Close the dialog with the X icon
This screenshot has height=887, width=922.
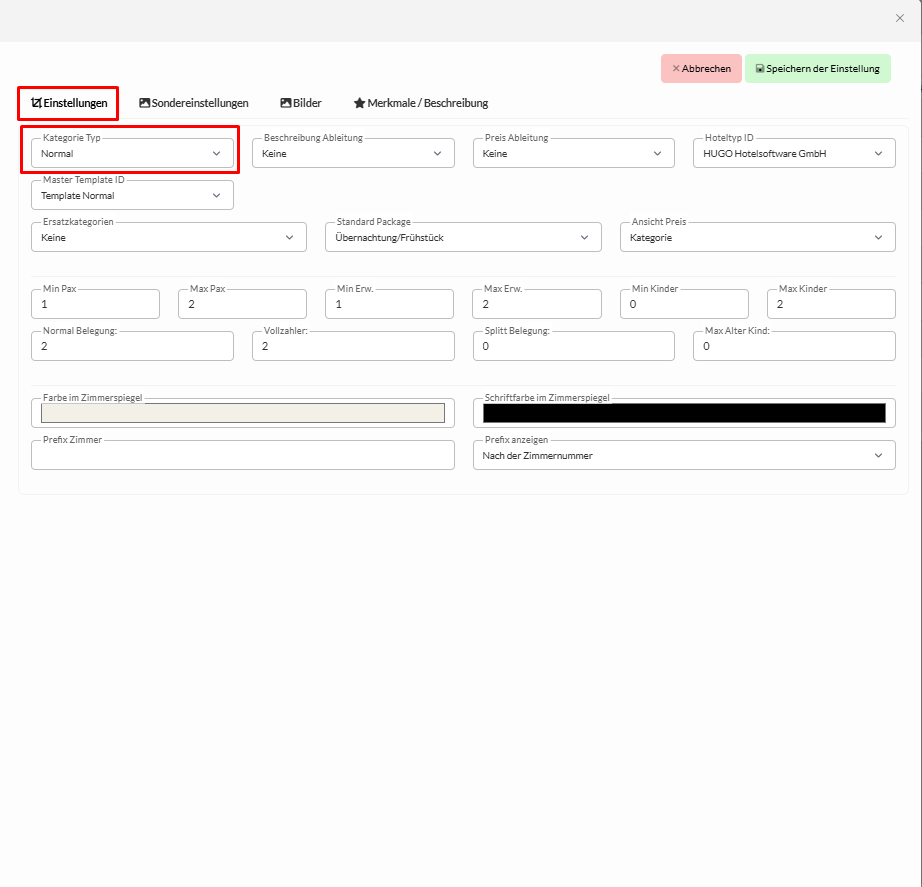pyautogui.click(x=899, y=18)
